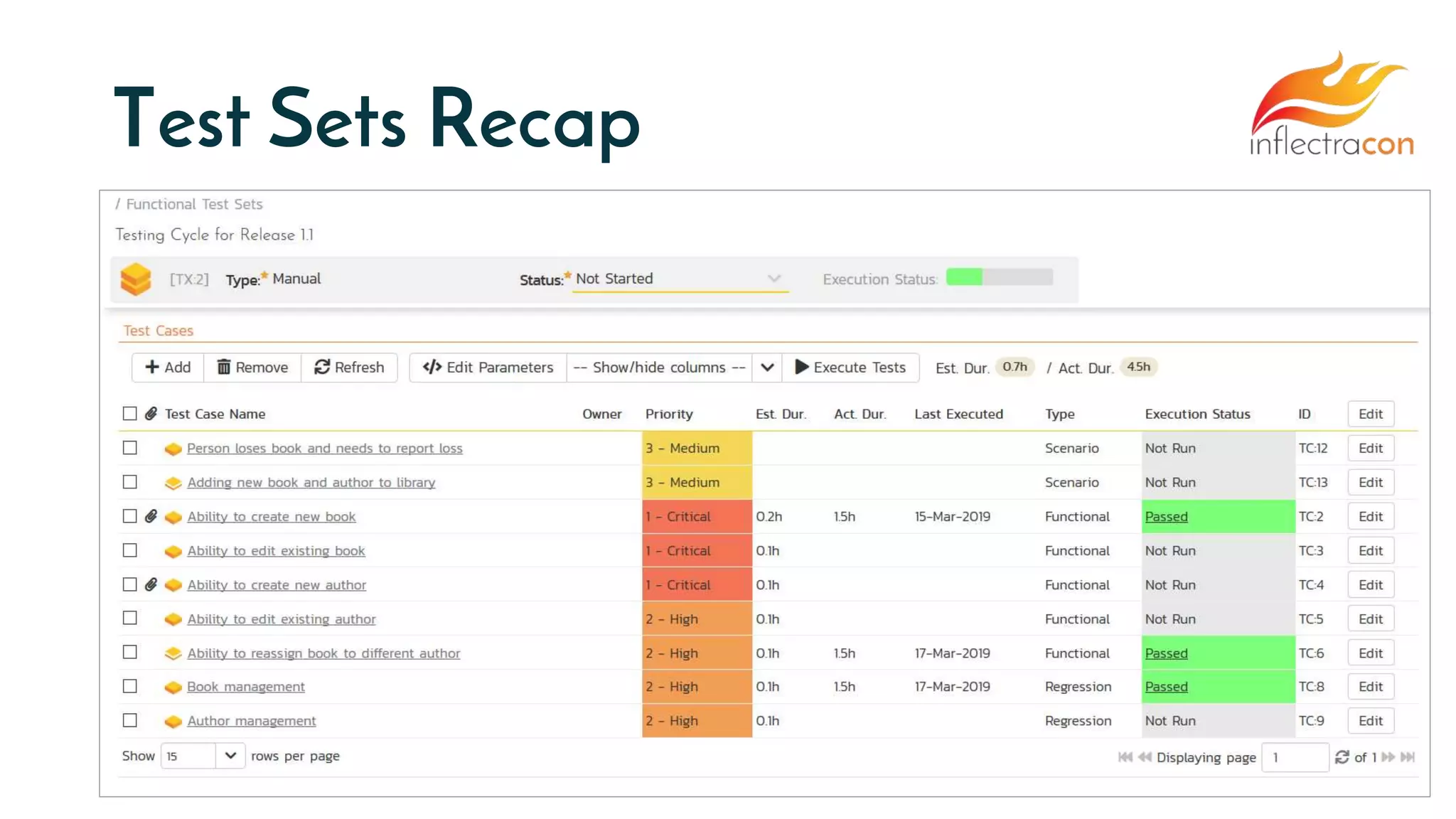Open the Book management test case link
Viewport: 1456px width, 819px height.
[x=246, y=687]
